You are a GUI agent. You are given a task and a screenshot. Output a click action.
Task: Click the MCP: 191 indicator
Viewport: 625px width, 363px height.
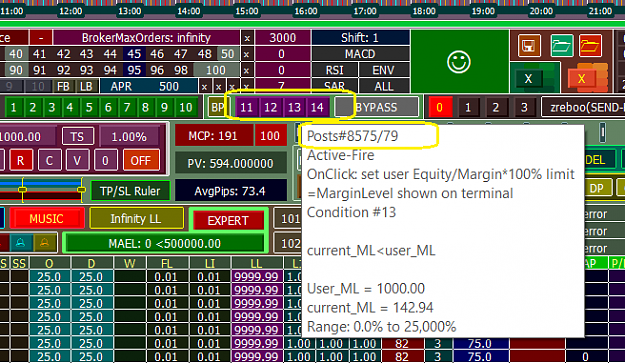[213, 136]
